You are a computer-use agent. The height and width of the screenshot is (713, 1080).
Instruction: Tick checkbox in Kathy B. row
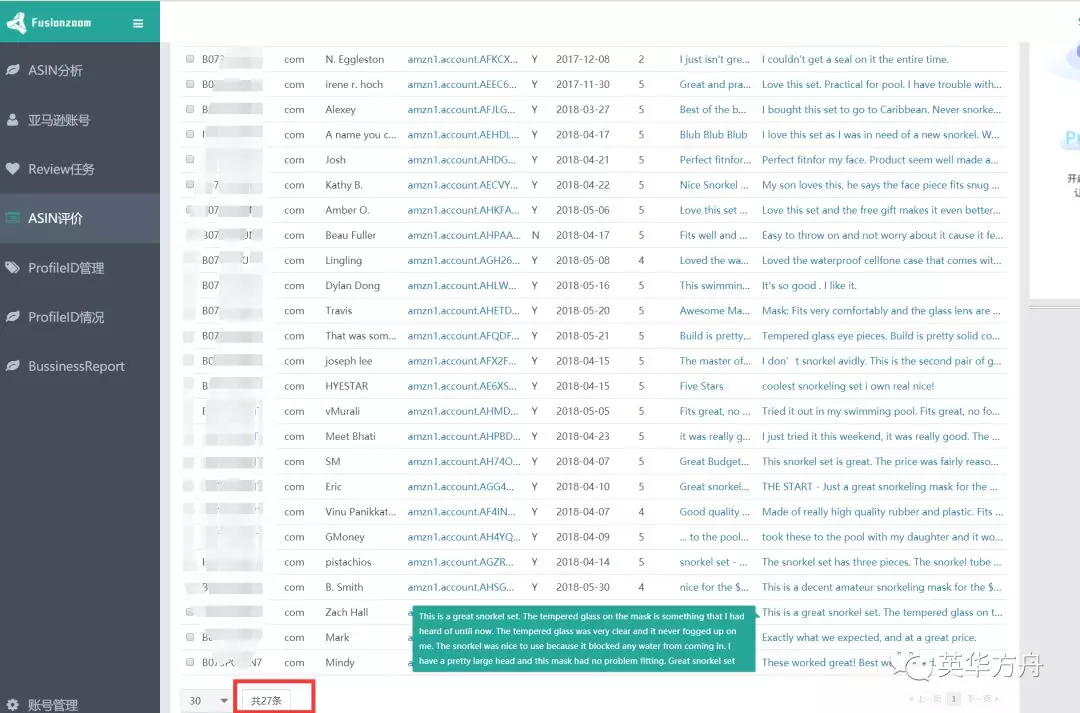190,185
